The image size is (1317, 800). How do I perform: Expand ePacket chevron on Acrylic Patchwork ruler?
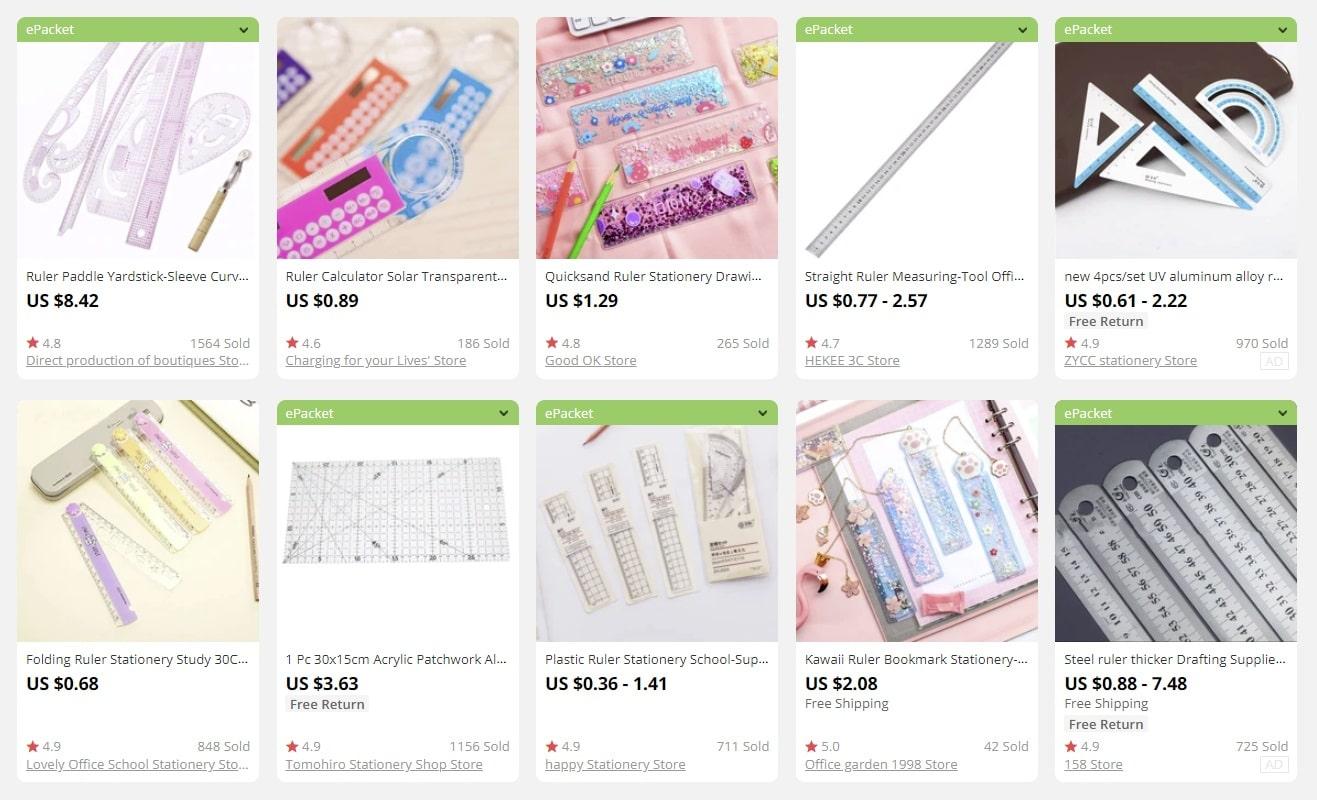coord(503,413)
